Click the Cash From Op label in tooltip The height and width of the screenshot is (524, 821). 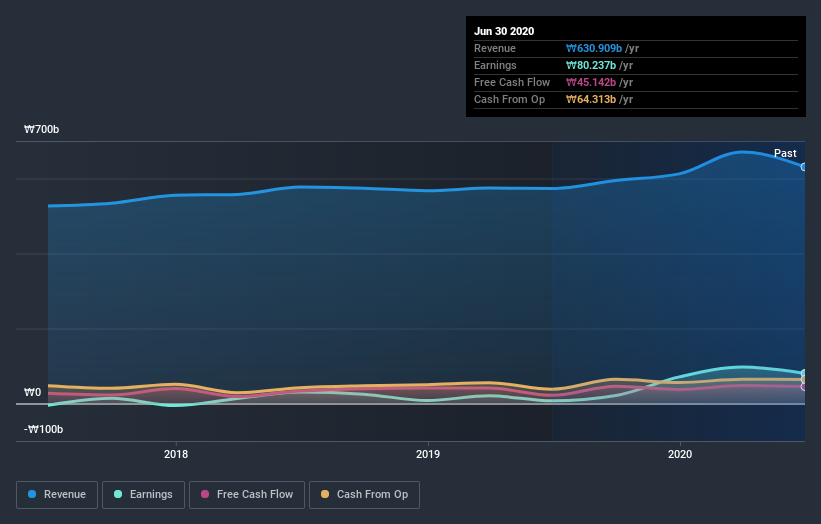509,99
